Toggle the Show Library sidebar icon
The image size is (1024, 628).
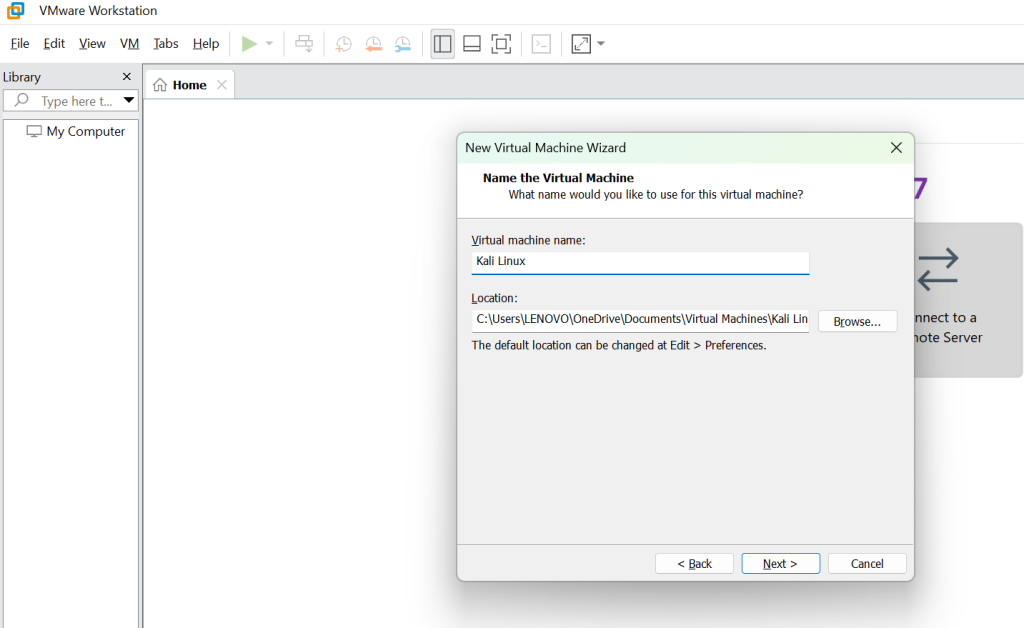click(x=442, y=44)
